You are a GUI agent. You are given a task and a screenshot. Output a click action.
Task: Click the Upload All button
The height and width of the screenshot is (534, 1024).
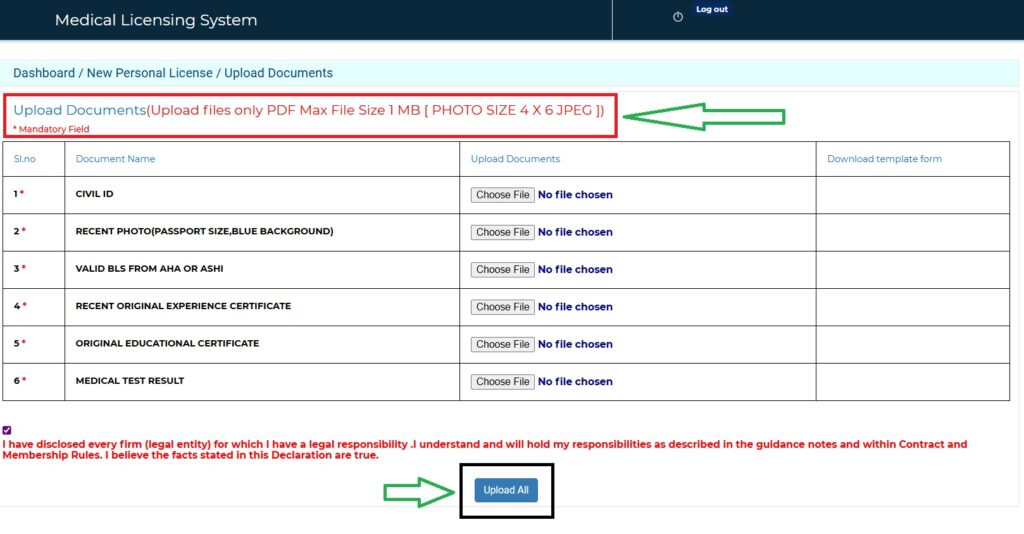506,490
